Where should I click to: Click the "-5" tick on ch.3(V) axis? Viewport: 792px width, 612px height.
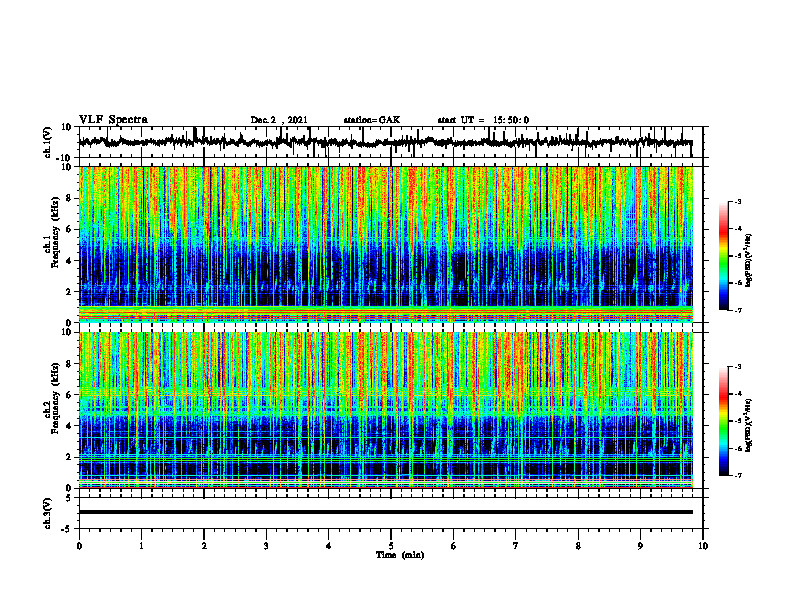(68, 529)
